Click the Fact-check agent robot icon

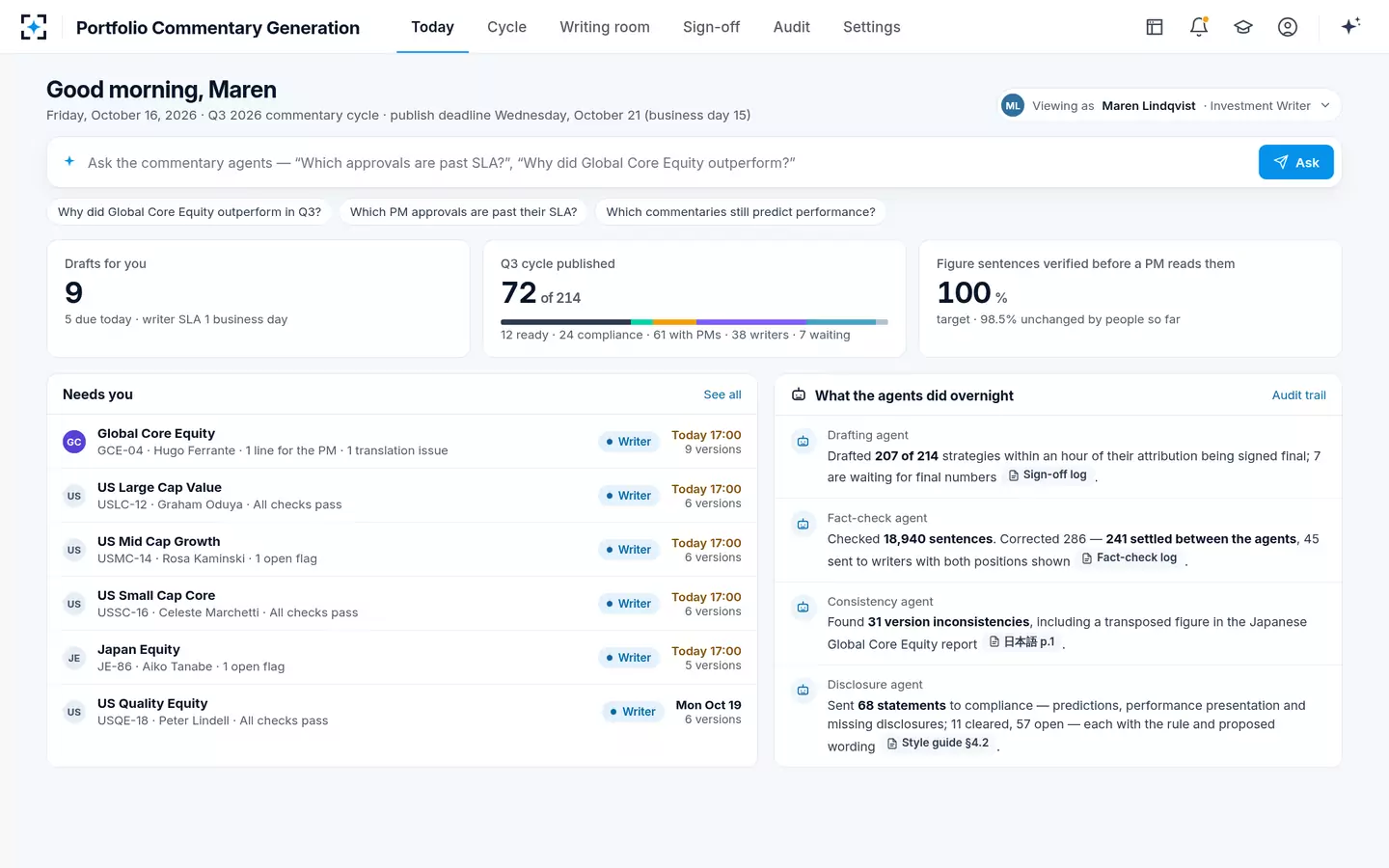(803, 525)
